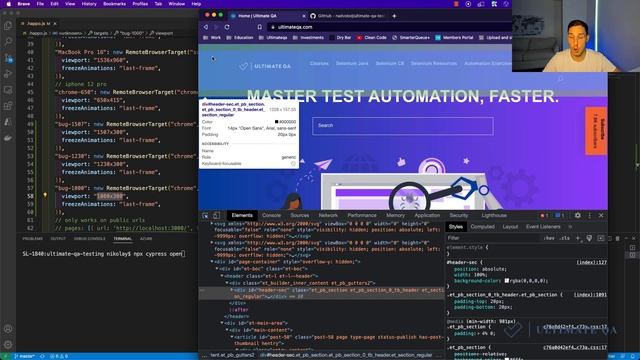The width and height of the screenshot is (640, 360).
Task: Open VS Code Explorer in activity bar
Action: [8, 26]
